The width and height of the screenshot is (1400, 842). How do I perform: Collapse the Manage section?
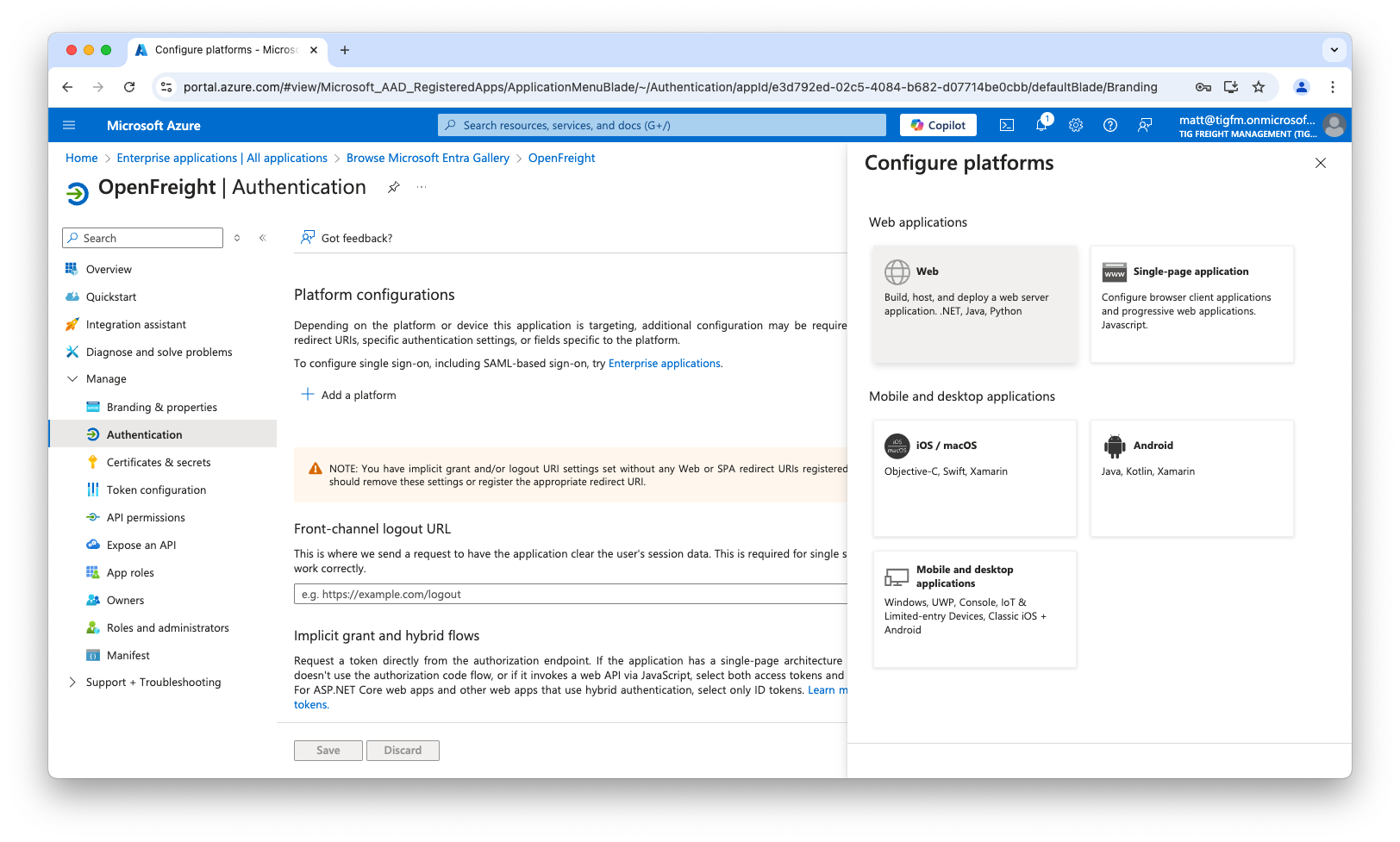tap(72, 378)
